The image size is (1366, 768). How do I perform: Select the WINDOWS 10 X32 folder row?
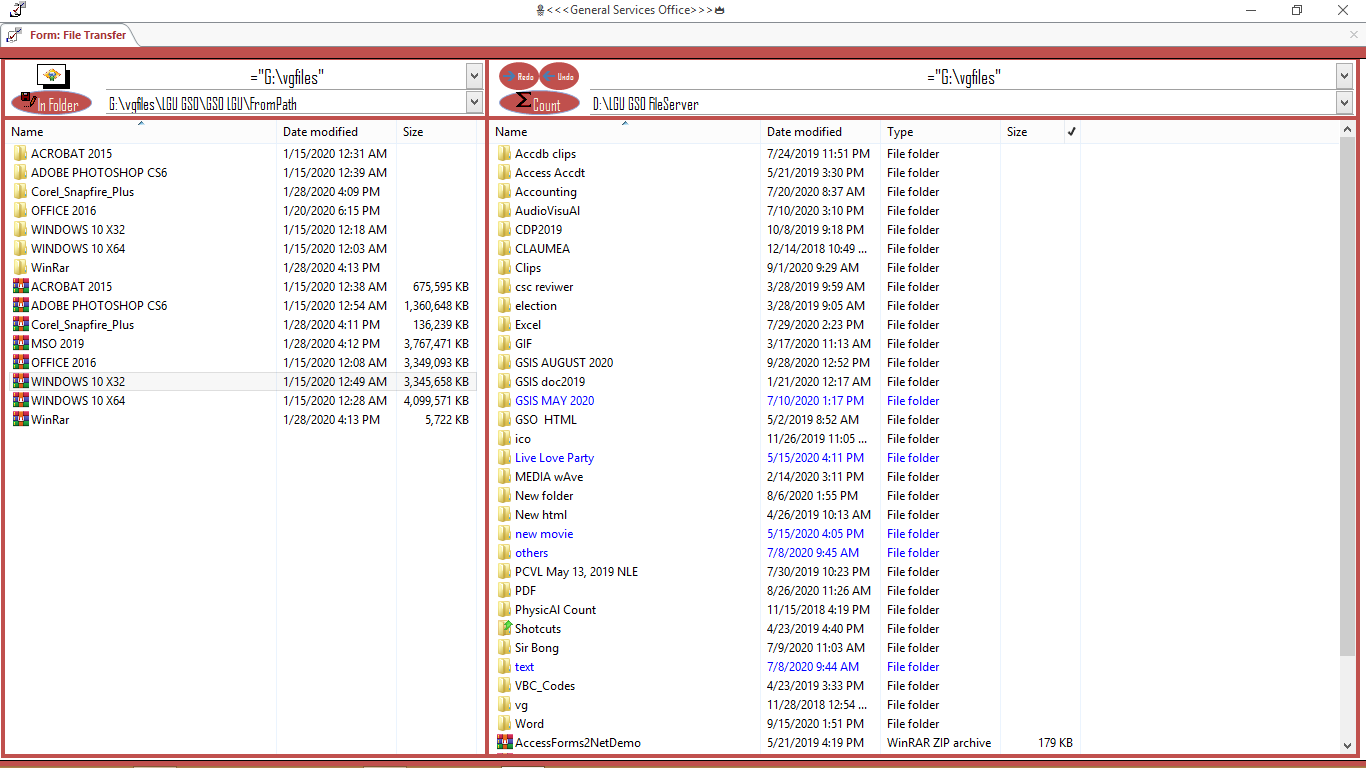point(241,230)
